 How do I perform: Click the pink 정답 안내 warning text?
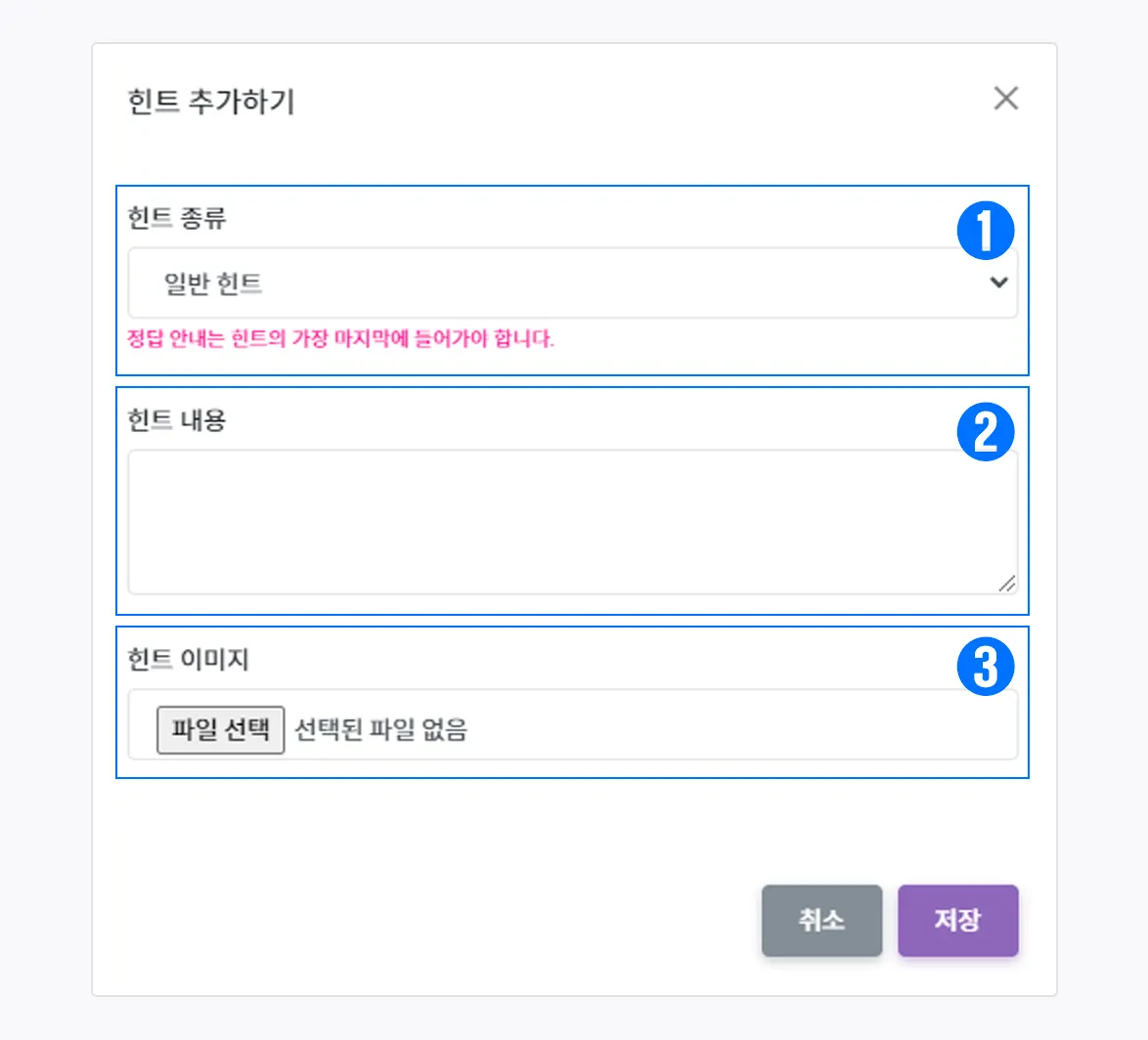point(340,340)
